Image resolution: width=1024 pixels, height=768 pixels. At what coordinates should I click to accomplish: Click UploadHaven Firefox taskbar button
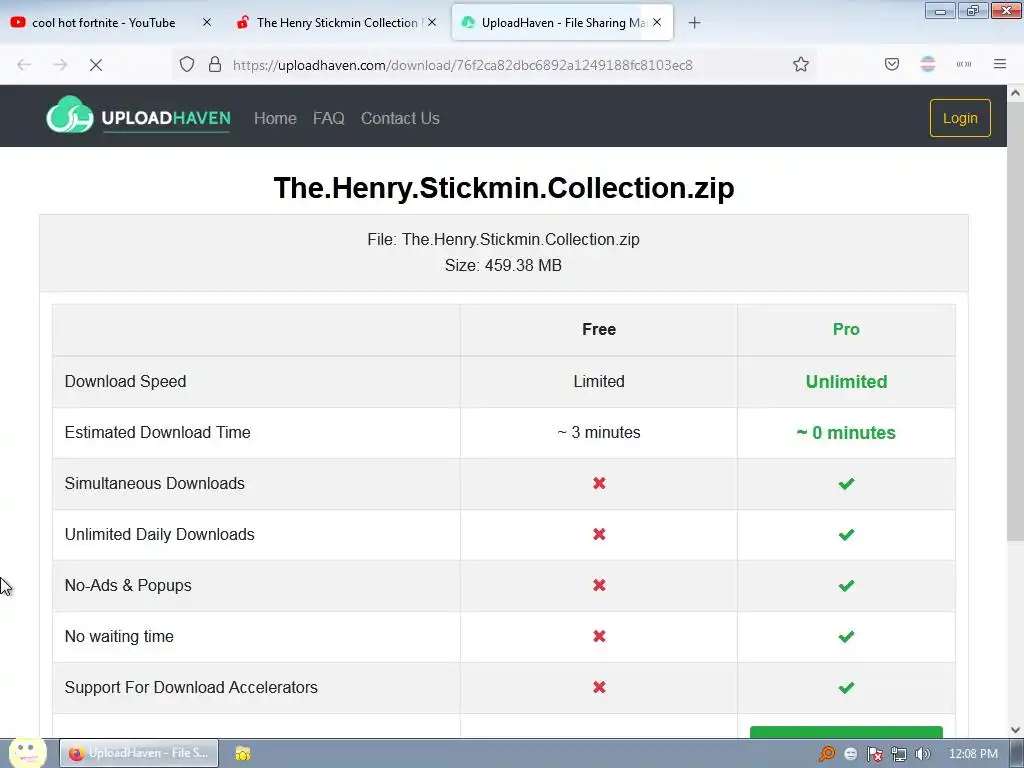[x=139, y=753]
